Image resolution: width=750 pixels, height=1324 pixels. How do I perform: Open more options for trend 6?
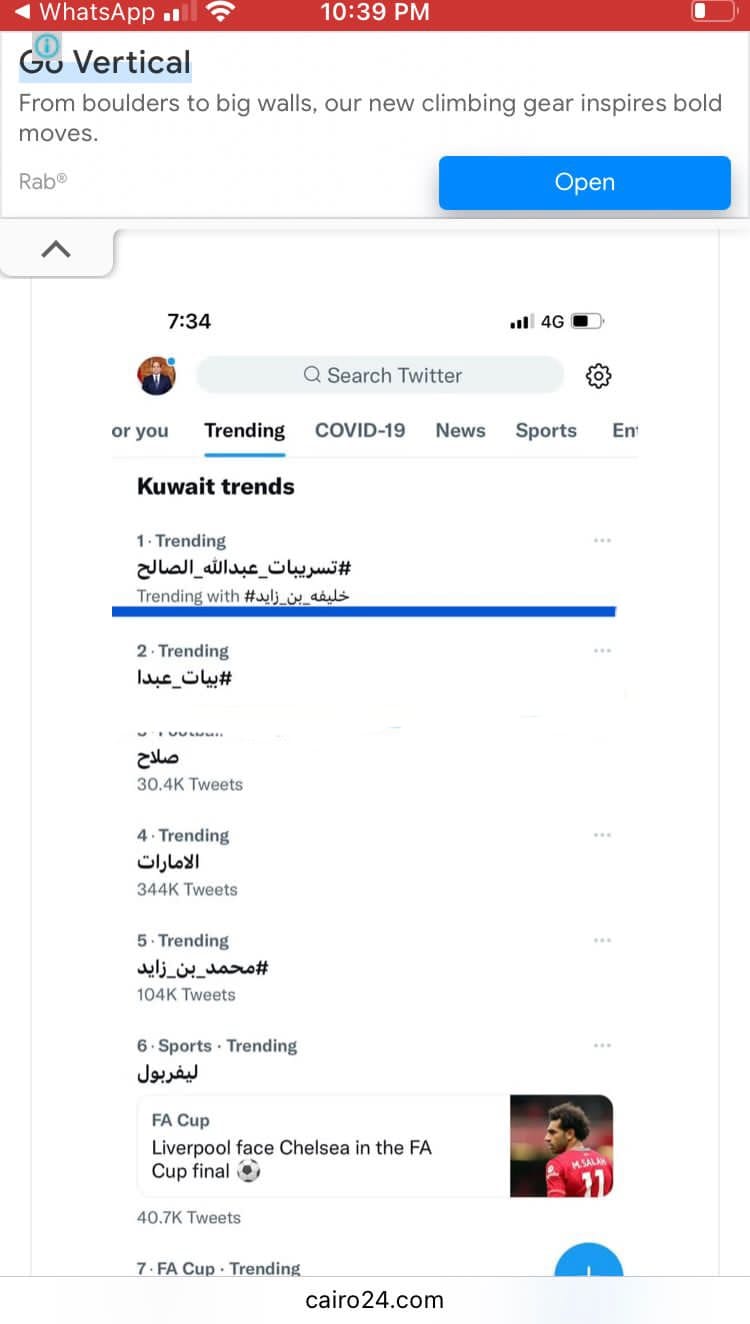click(602, 1046)
